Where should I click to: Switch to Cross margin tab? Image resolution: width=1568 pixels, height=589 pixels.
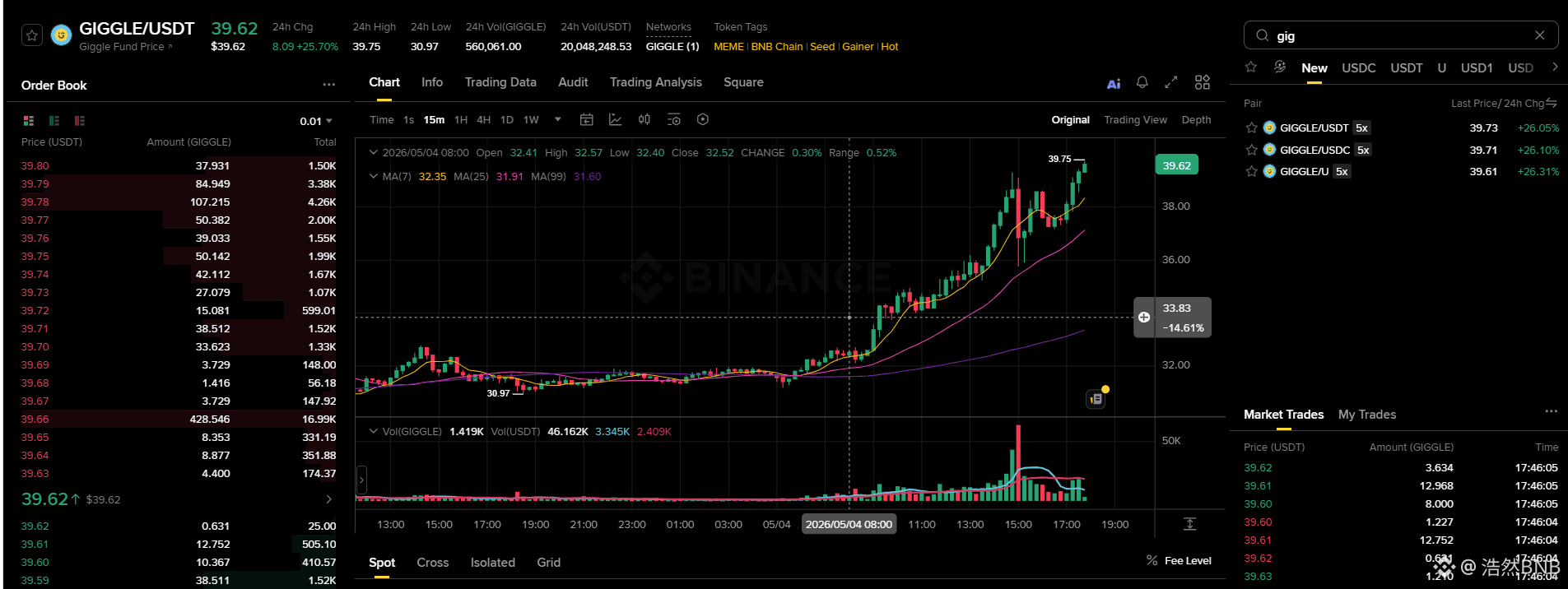pos(433,563)
